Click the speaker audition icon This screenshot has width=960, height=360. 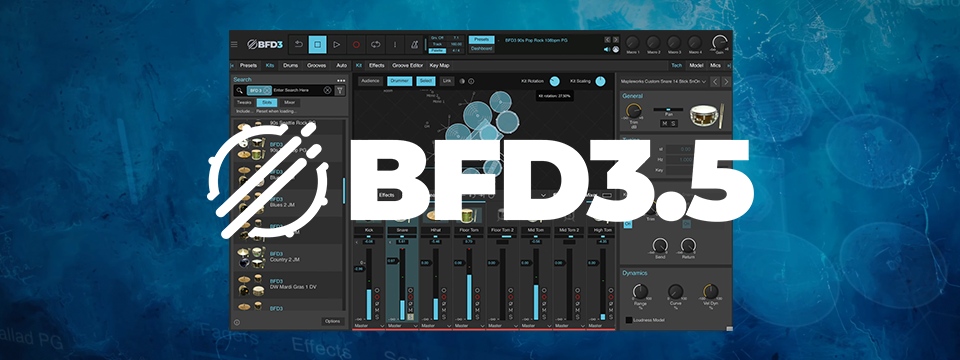[x=607, y=49]
